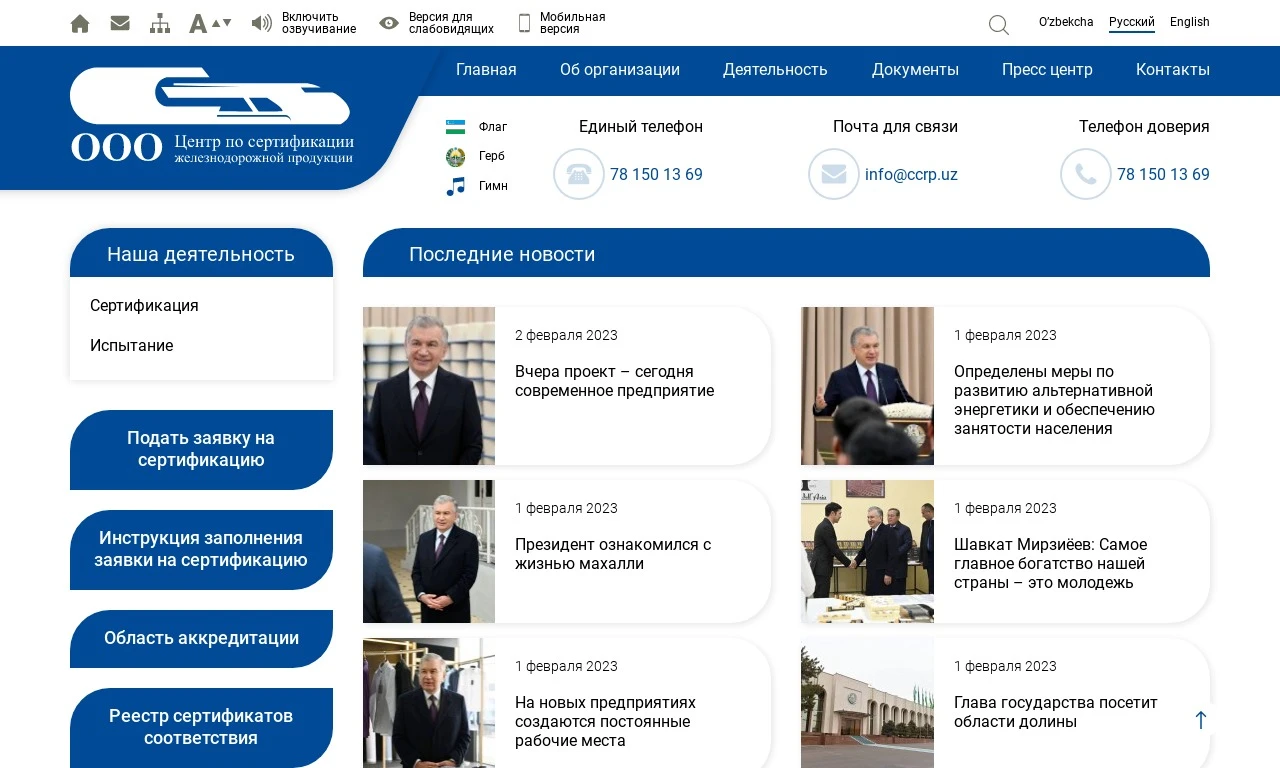Toggle Версия для слабовидящих mode

(x=437, y=23)
